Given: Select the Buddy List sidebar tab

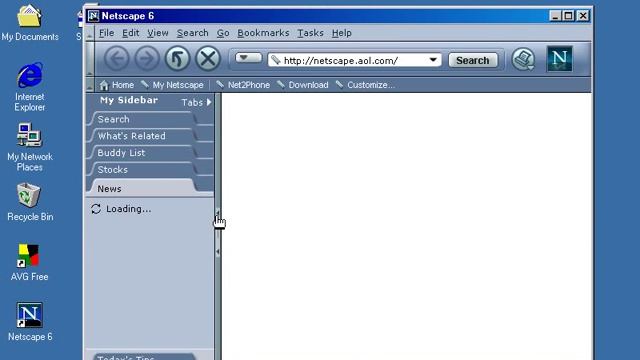Looking at the screenshot, I should (x=143, y=153).
